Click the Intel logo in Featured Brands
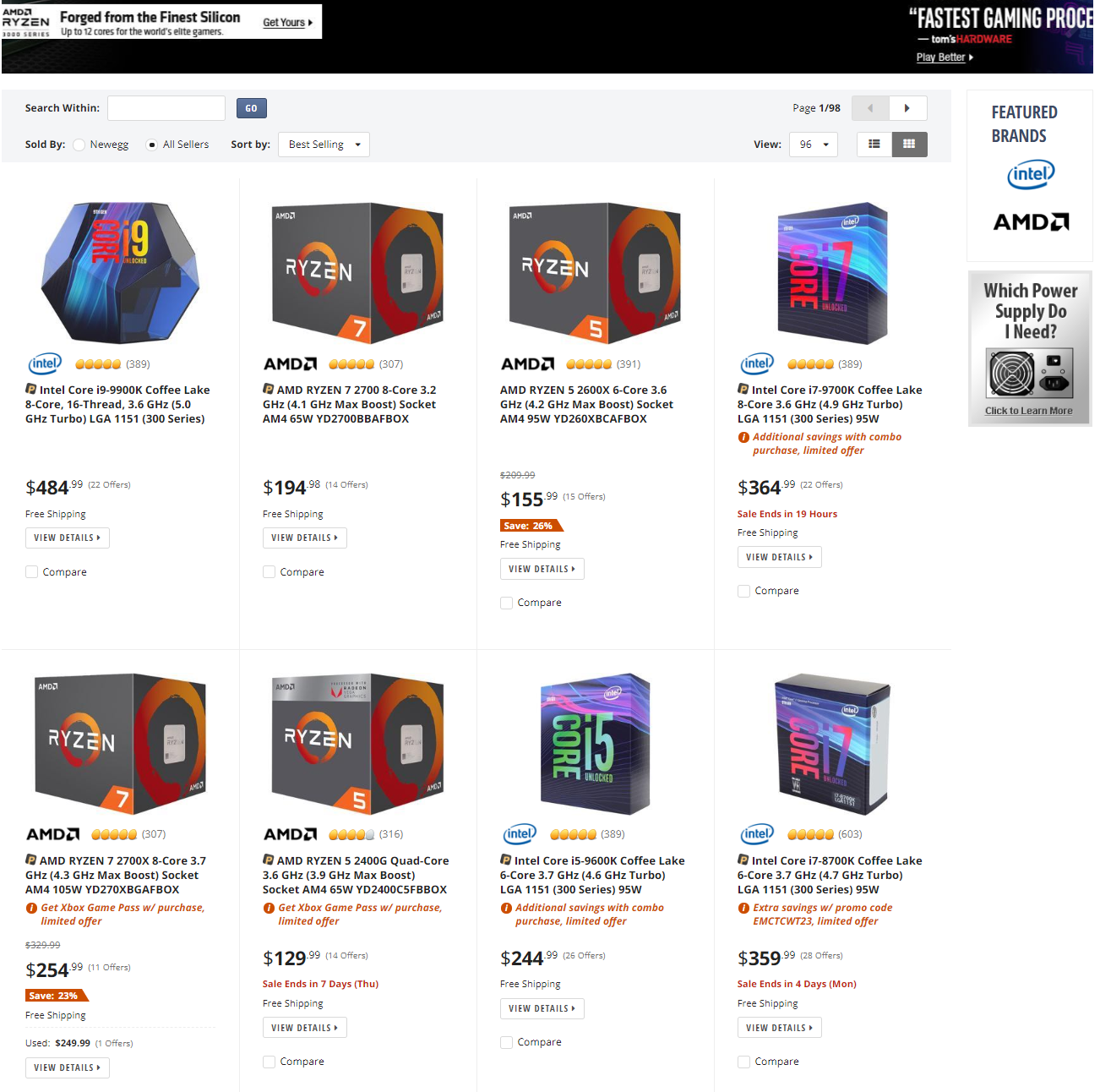Viewport: 1100px width, 1092px height. click(x=1031, y=175)
